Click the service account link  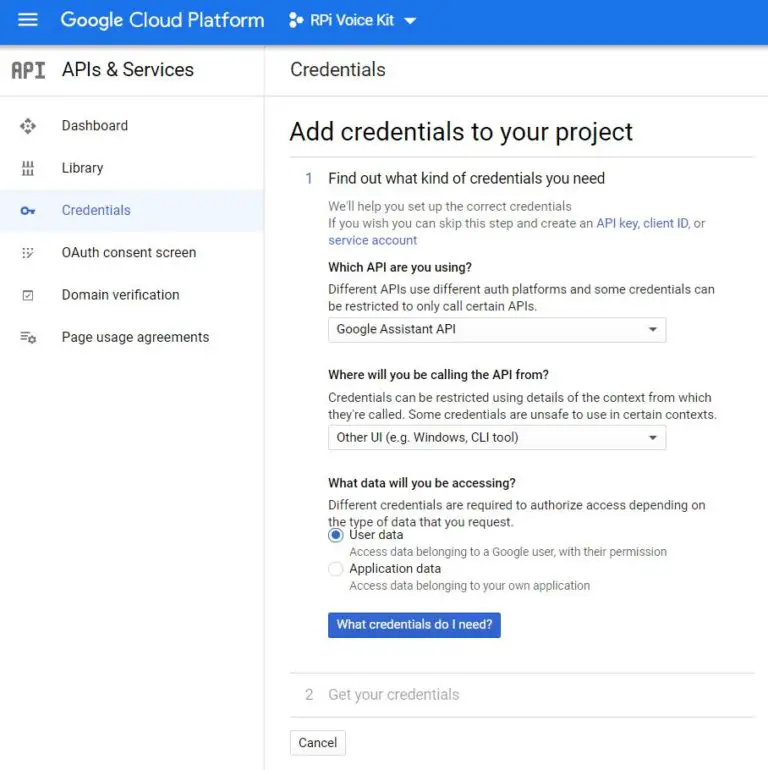pos(372,240)
